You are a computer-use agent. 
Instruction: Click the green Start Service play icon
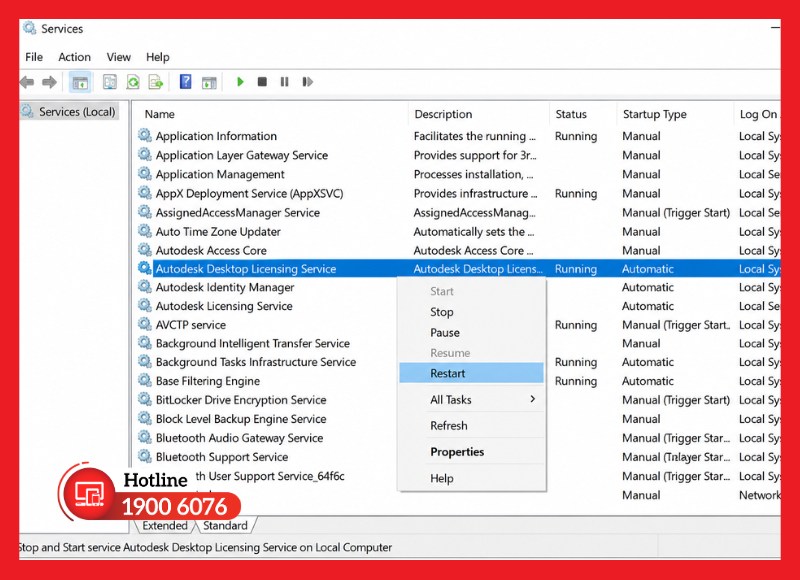point(240,82)
